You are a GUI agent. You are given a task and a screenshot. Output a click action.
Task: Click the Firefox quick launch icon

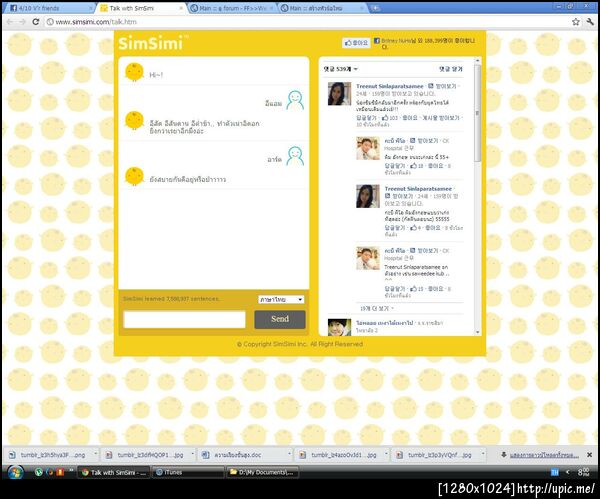(49, 472)
